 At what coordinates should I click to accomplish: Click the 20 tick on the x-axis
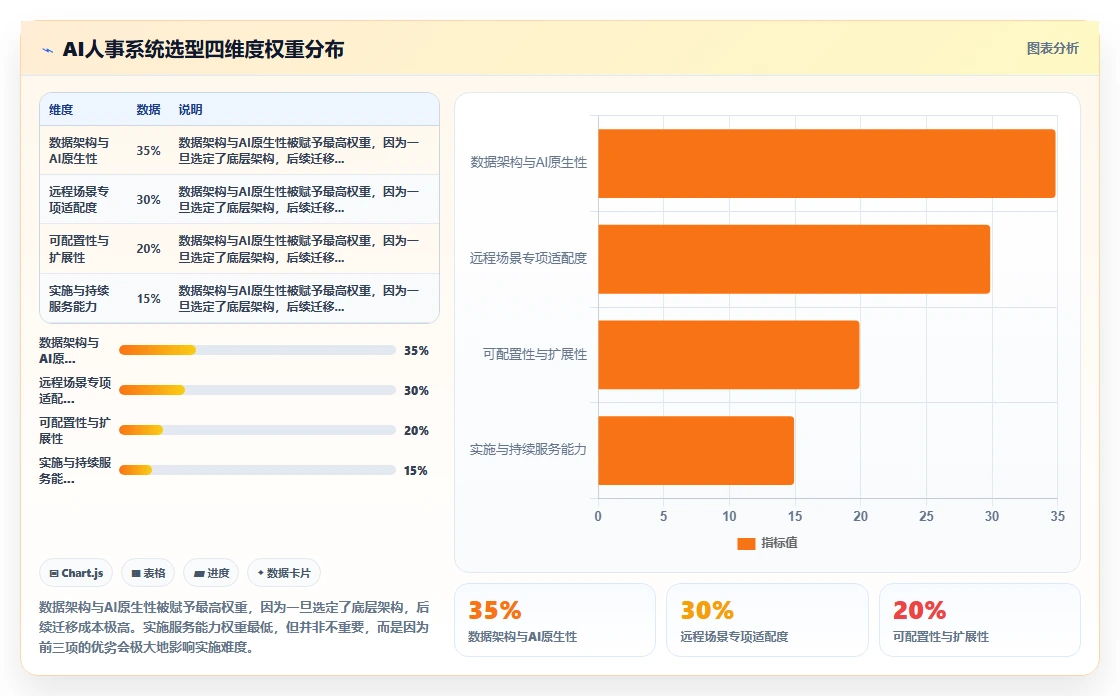click(860, 517)
